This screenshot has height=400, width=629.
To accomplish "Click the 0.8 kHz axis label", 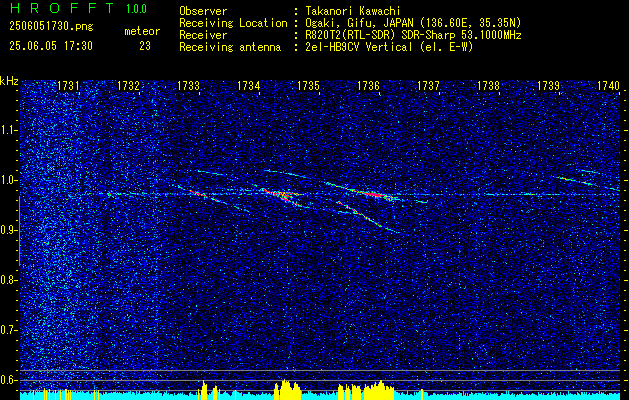I will pyautogui.click(x=8, y=280).
